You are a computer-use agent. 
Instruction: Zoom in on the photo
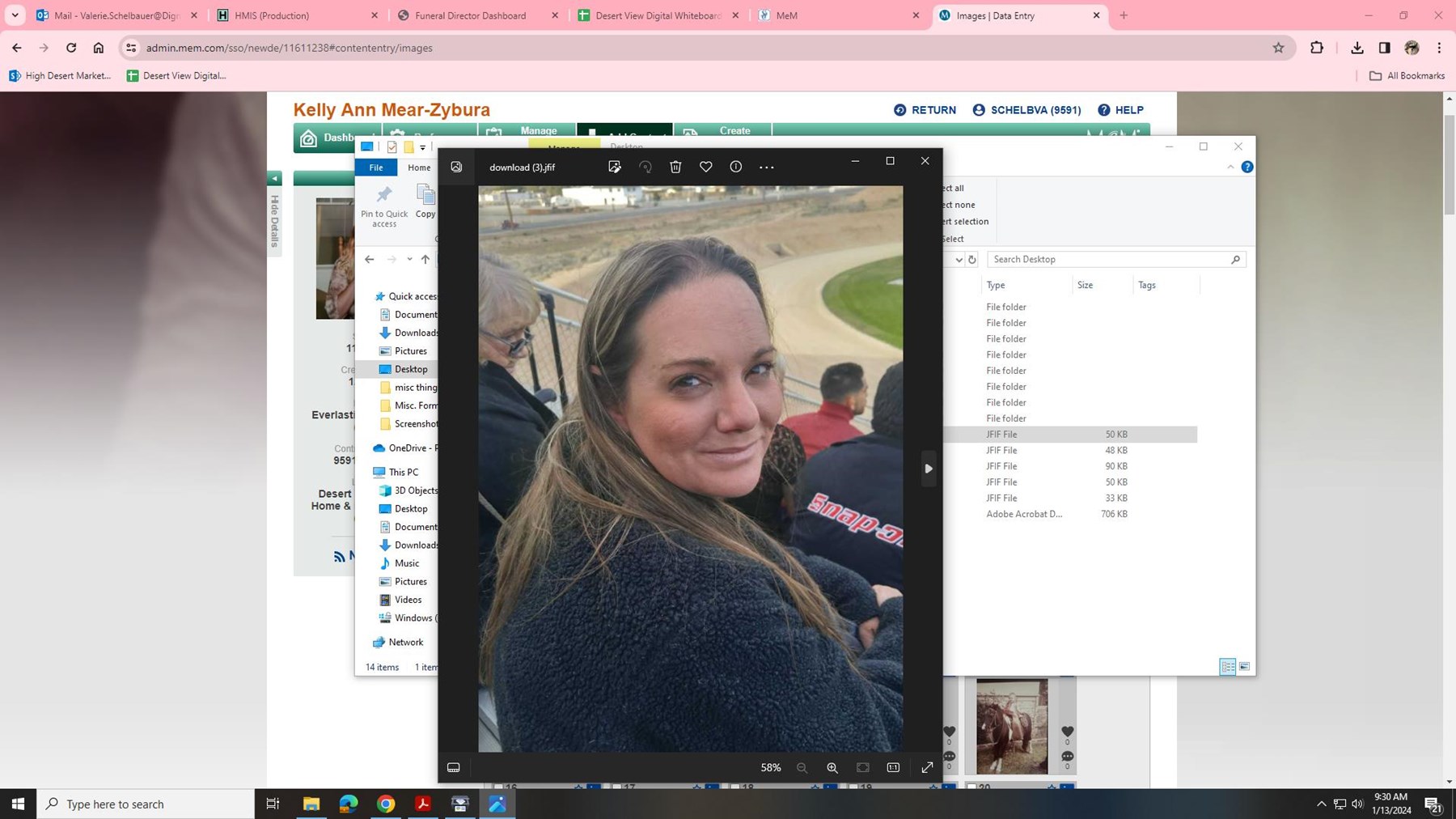(x=832, y=767)
